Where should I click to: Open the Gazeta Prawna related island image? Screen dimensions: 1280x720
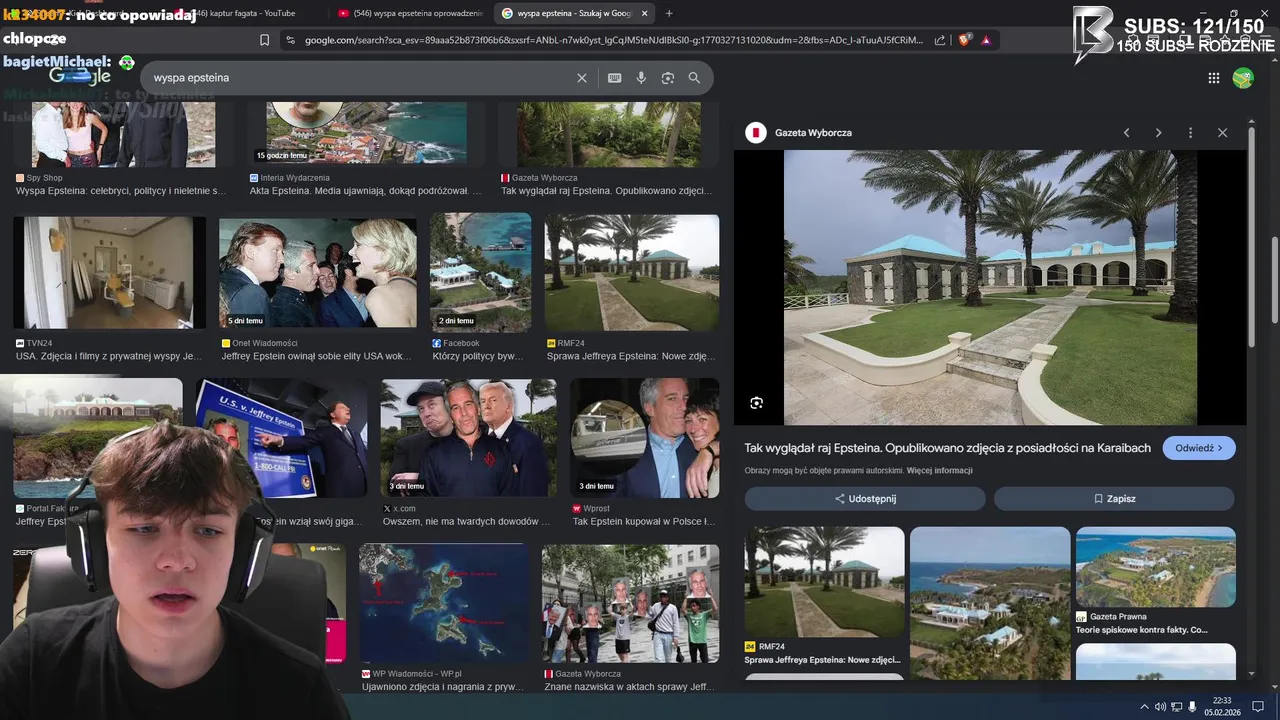pyautogui.click(x=1156, y=567)
